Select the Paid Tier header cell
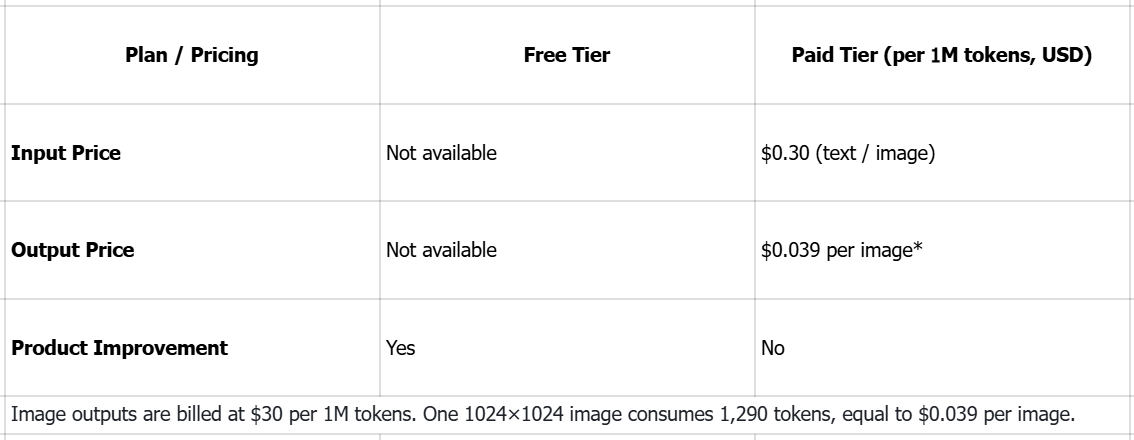The image size is (1134, 440). click(x=942, y=55)
